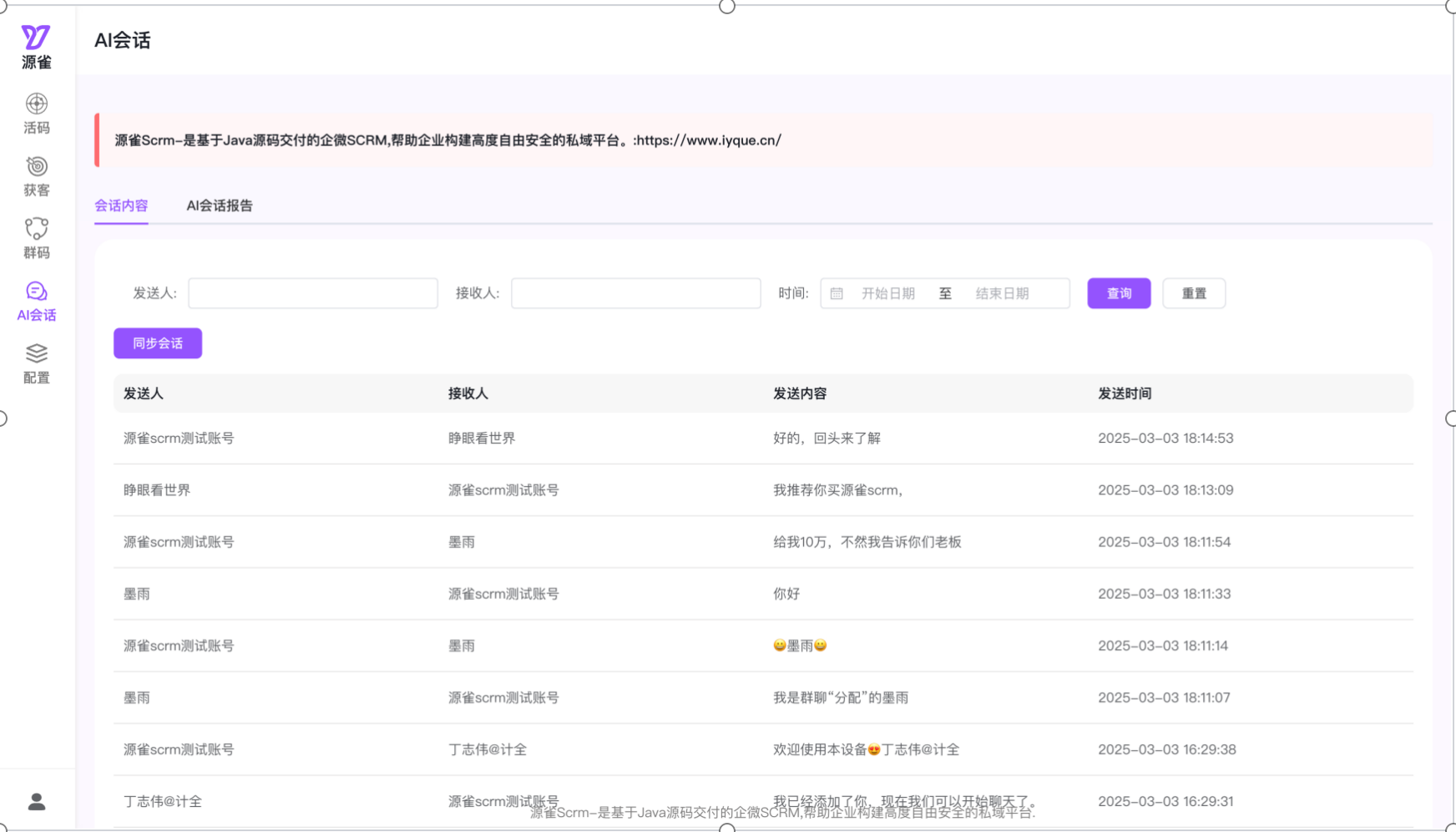Open the 开始日期 start date picker
Image resolution: width=1456 pixels, height=832 pixels.
[888, 294]
